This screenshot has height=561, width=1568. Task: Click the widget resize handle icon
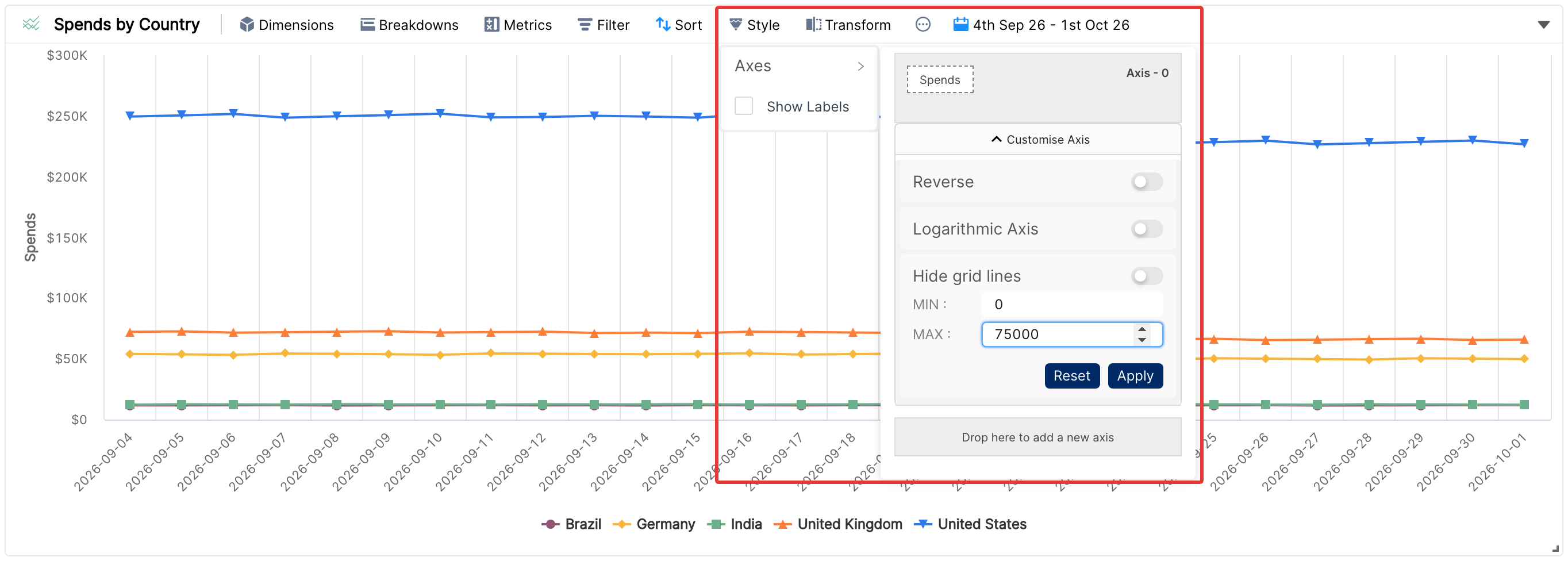pyautogui.click(x=1555, y=548)
